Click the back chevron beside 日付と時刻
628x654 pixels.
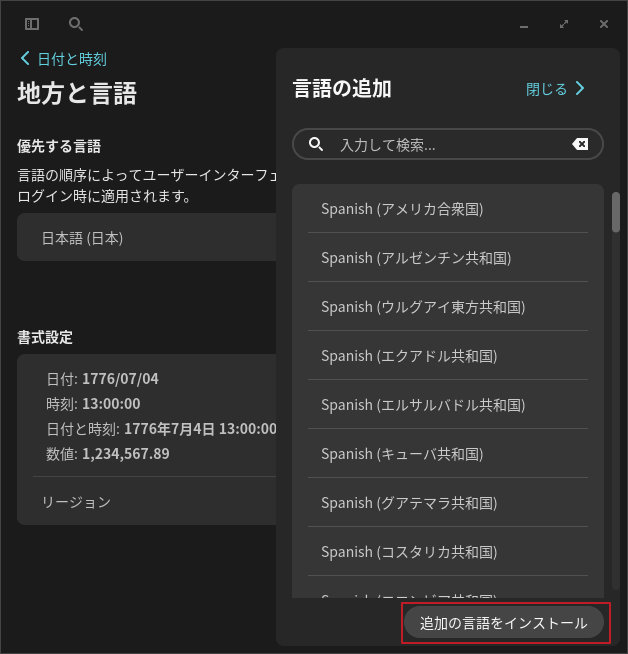25,59
